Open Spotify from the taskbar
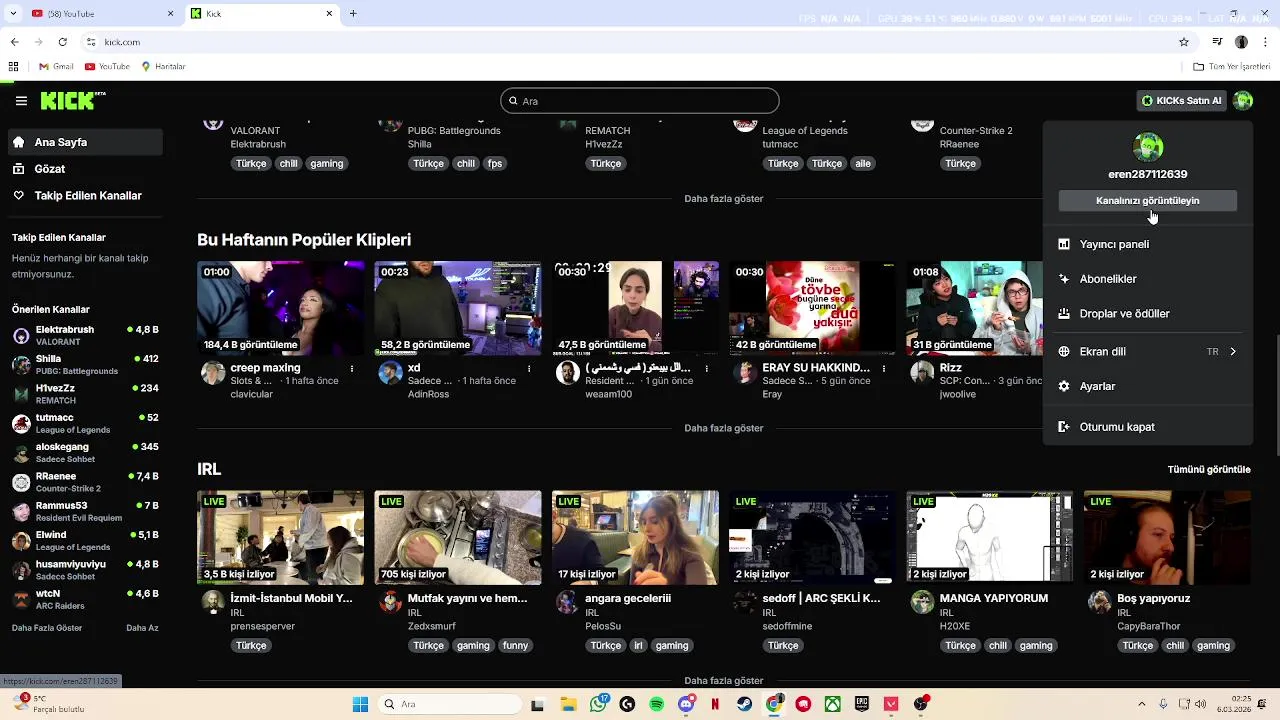Viewport: 1280px width, 720px height. point(657,704)
